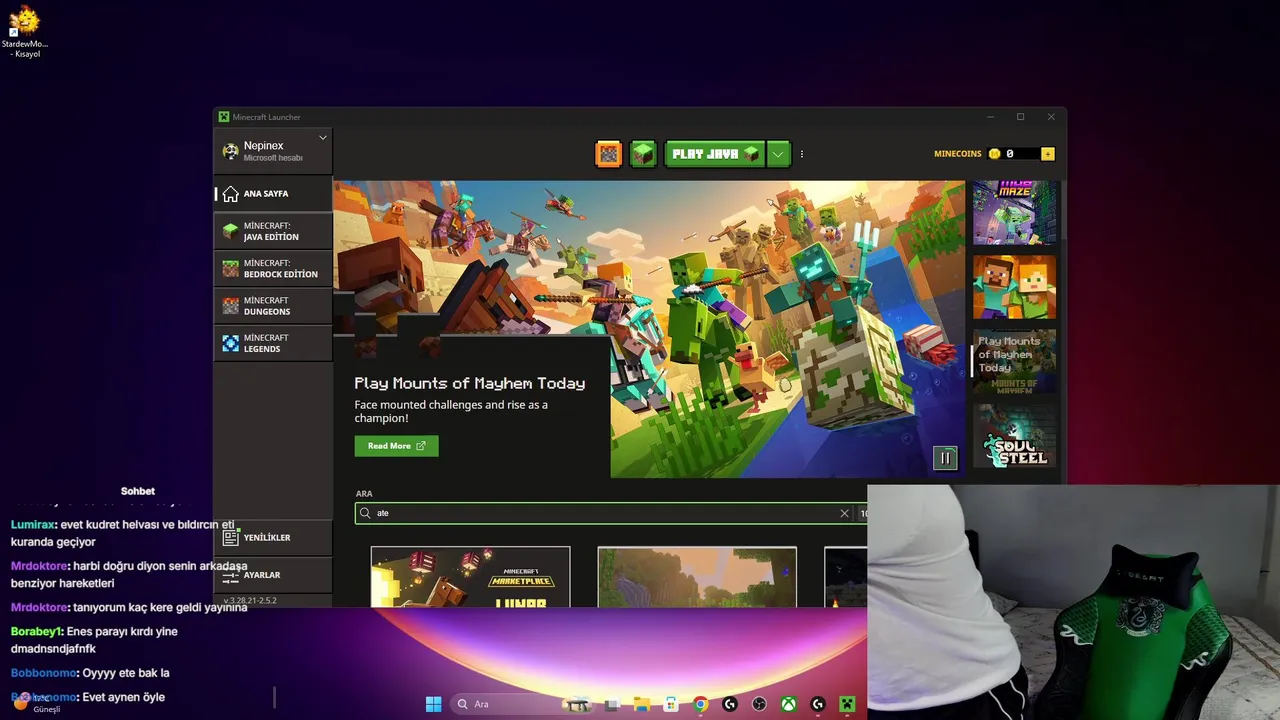This screenshot has width=1280, height=720.
Task: Select the Java grass-block quick launch icon
Action: [643, 154]
